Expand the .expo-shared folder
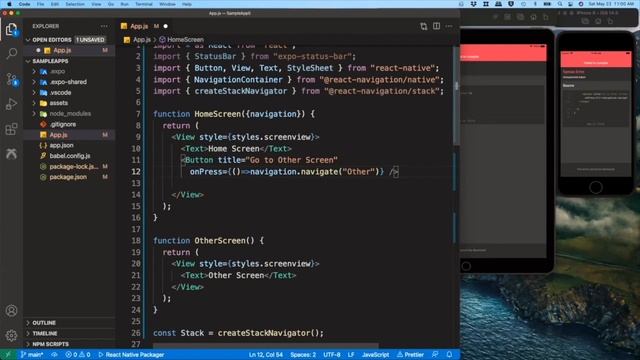The width and height of the screenshot is (640, 360). point(68,82)
